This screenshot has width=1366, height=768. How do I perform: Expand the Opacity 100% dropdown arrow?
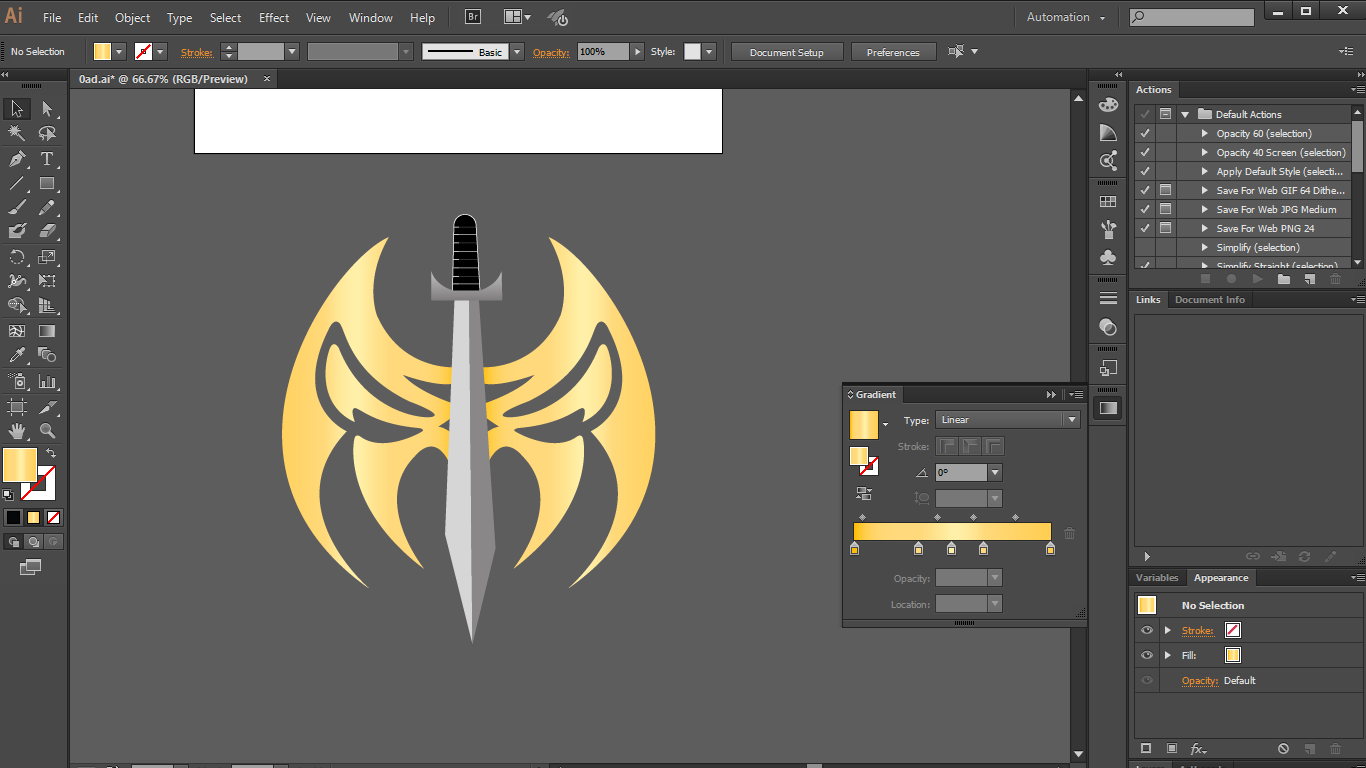[x=638, y=52]
